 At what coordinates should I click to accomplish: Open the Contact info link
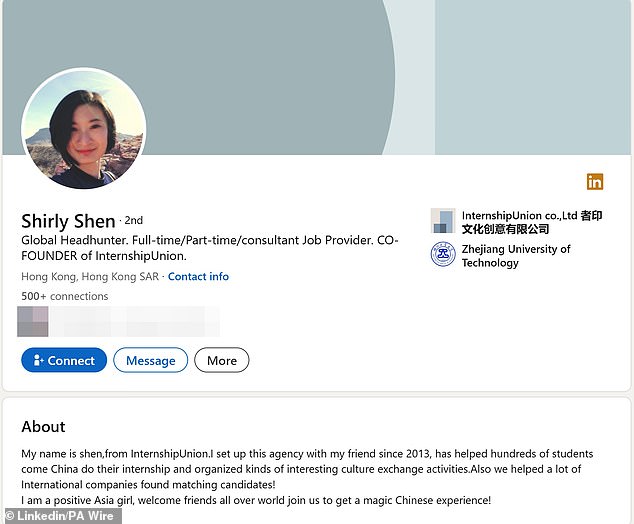coord(198,276)
